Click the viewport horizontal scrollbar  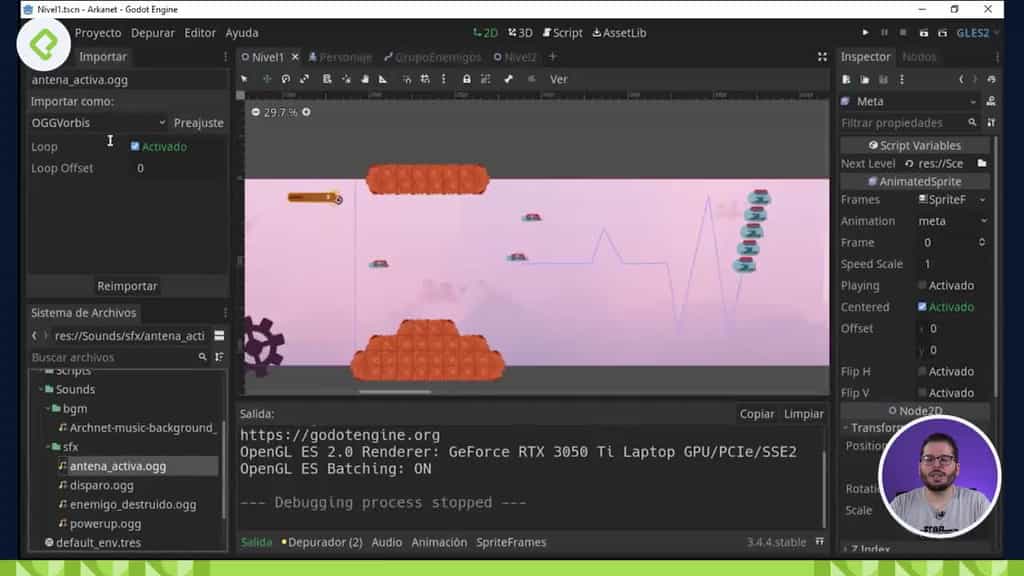pos(394,392)
